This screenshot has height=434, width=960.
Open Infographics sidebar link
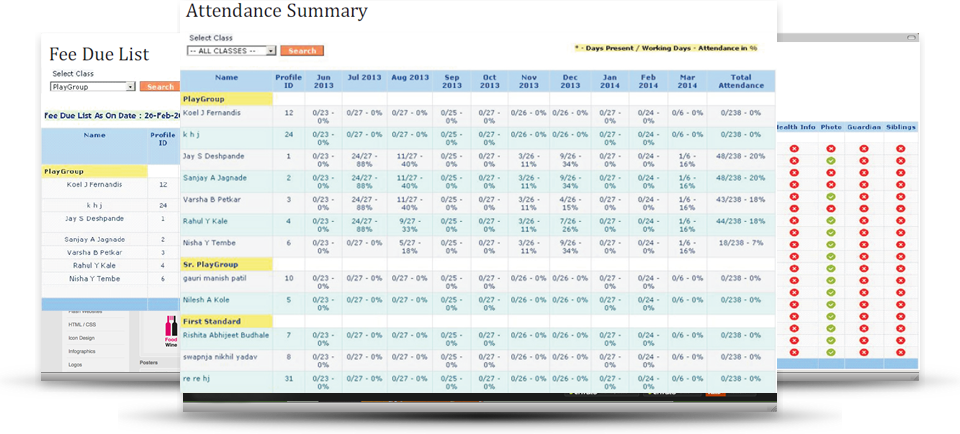(x=81, y=351)
